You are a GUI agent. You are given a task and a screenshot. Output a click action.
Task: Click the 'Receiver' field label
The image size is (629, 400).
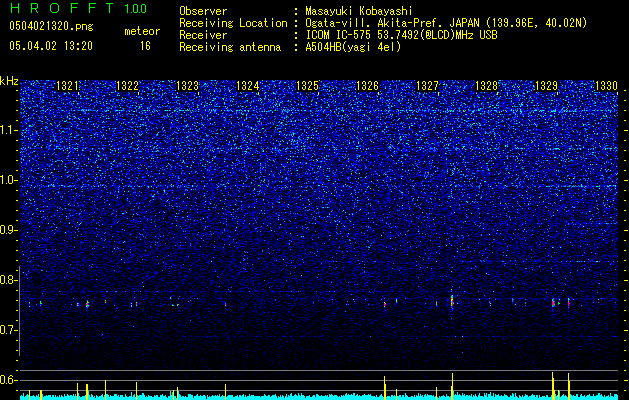203,35
